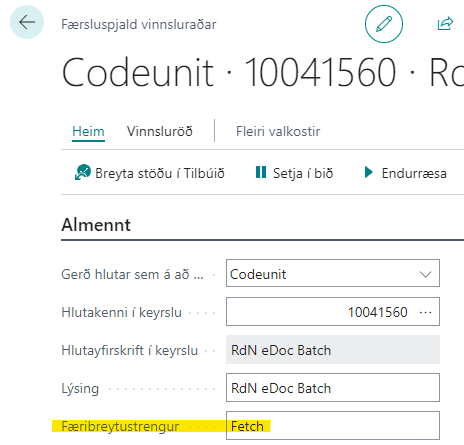The image size is (464, 445).
Task: Click the pencil edit icon
Action: click(x=384, y=24)
